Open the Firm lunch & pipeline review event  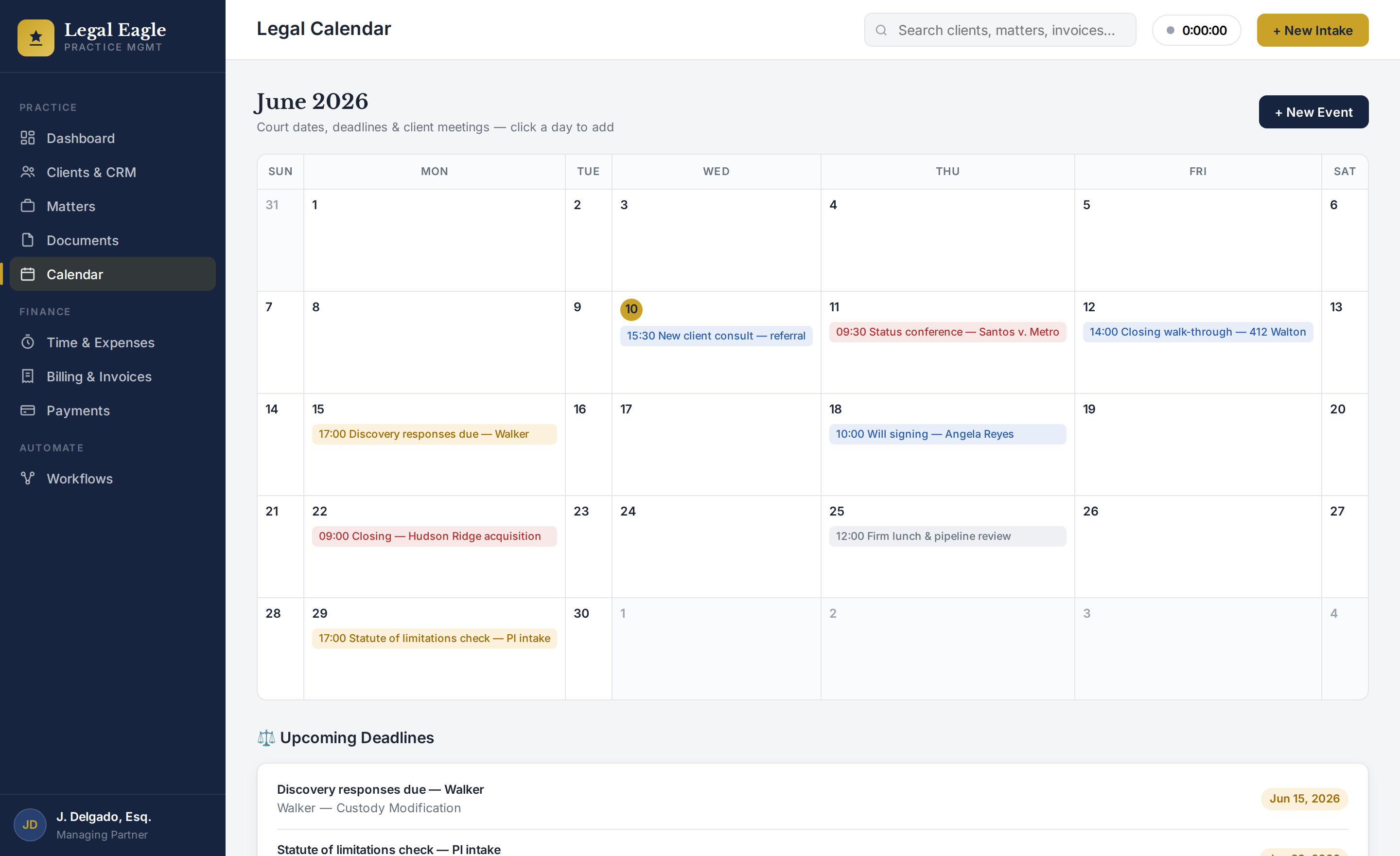click(947, 536)
